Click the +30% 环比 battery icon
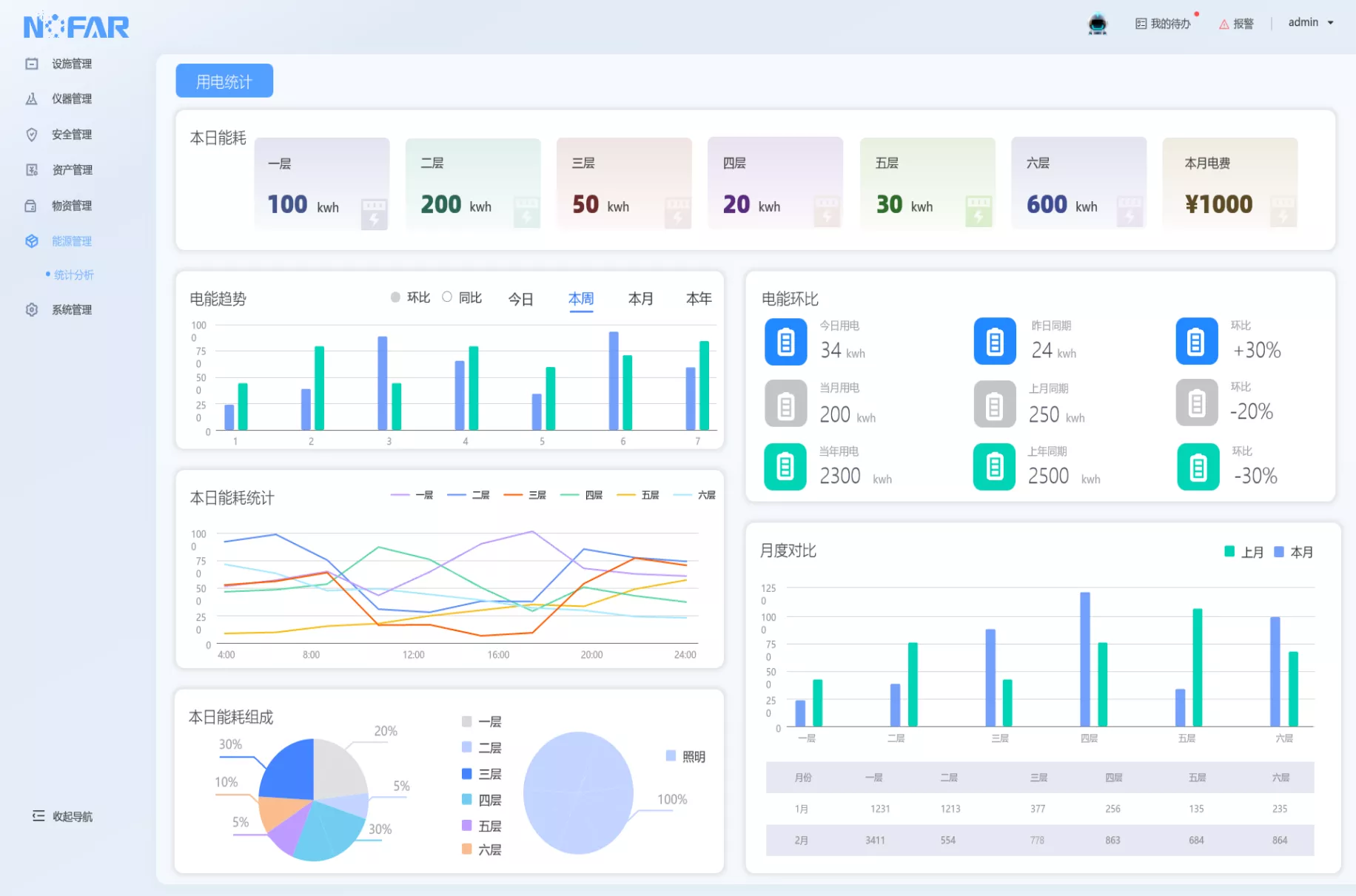Viewport: 1356px width, 896px height. tap(1197, 341)
